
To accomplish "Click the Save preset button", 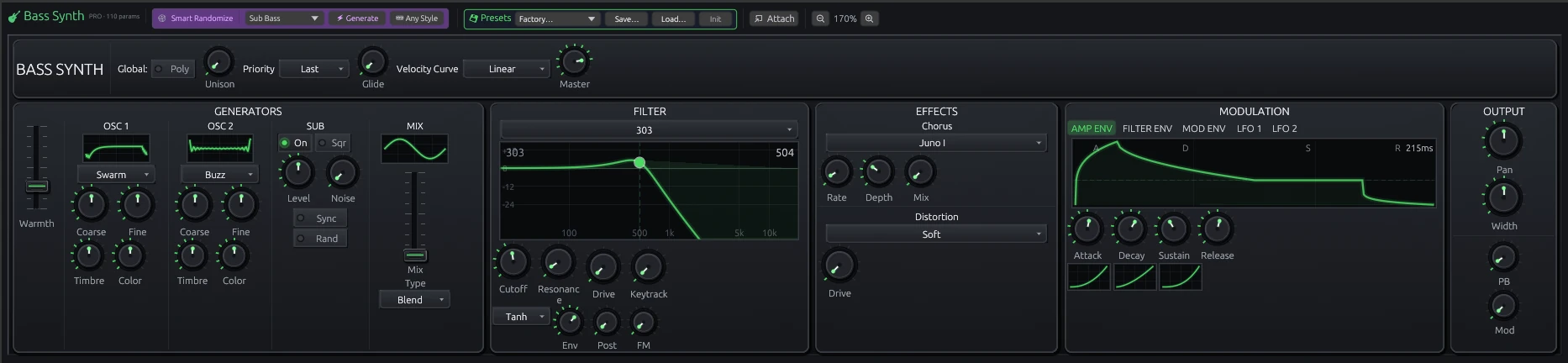I will point(627,18).
